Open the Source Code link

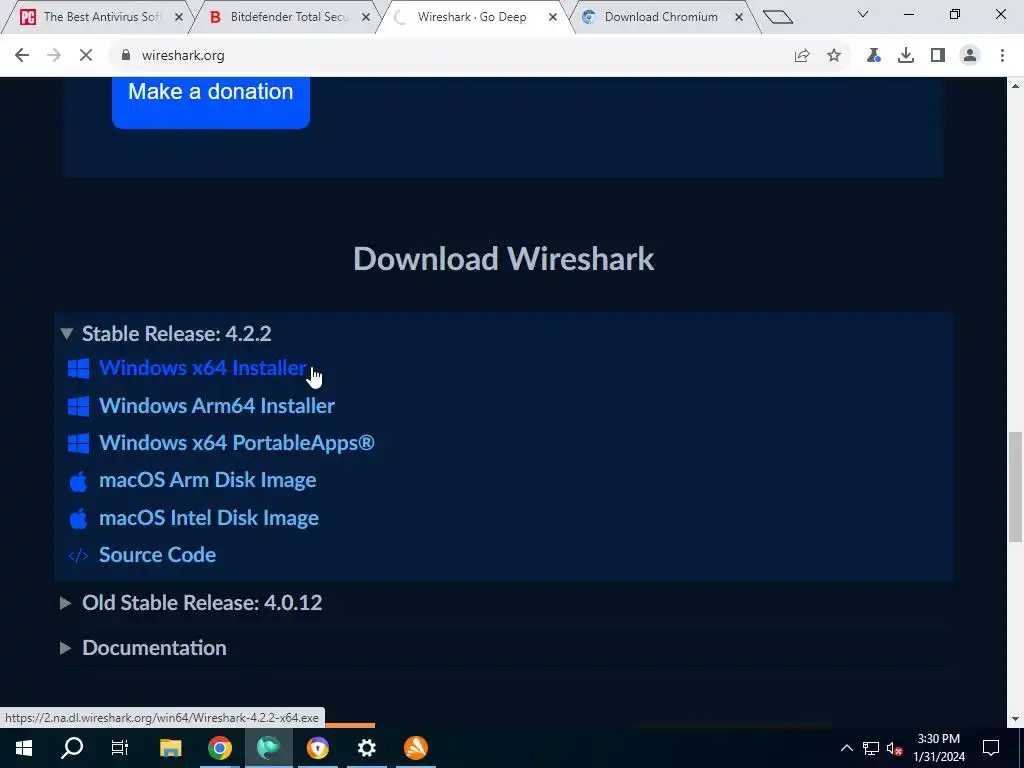(x=157, y=555)
